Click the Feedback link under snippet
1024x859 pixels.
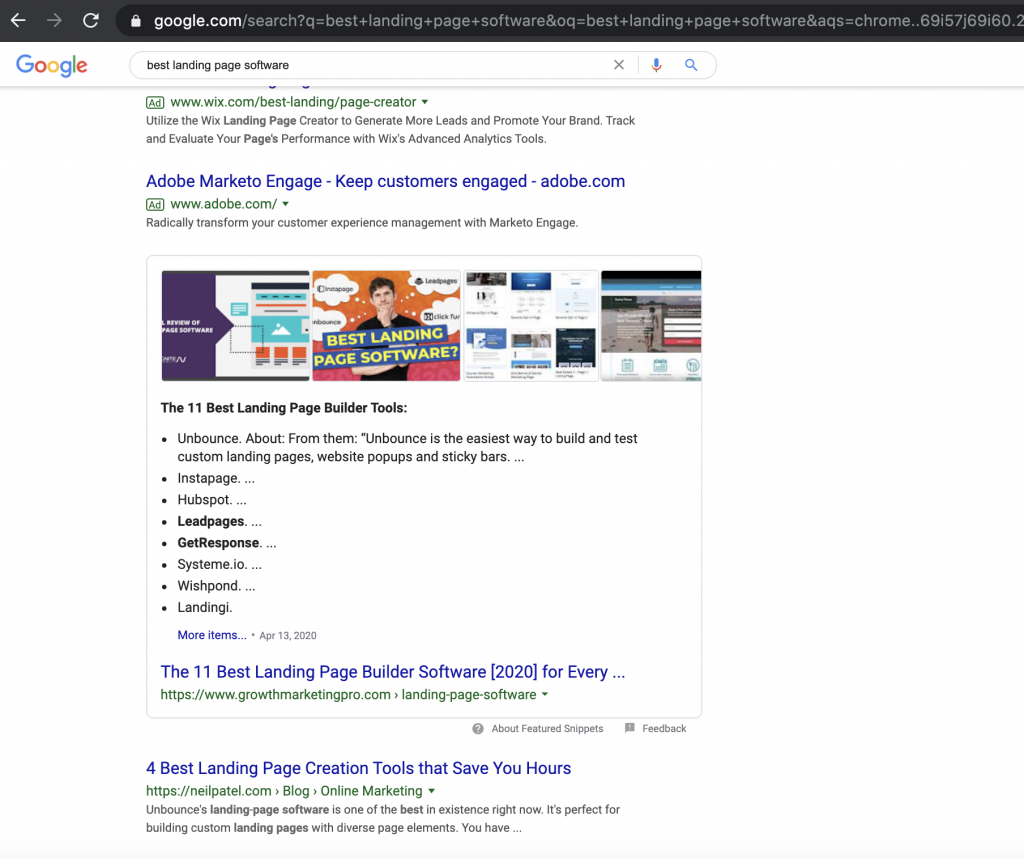click(664, 728)
